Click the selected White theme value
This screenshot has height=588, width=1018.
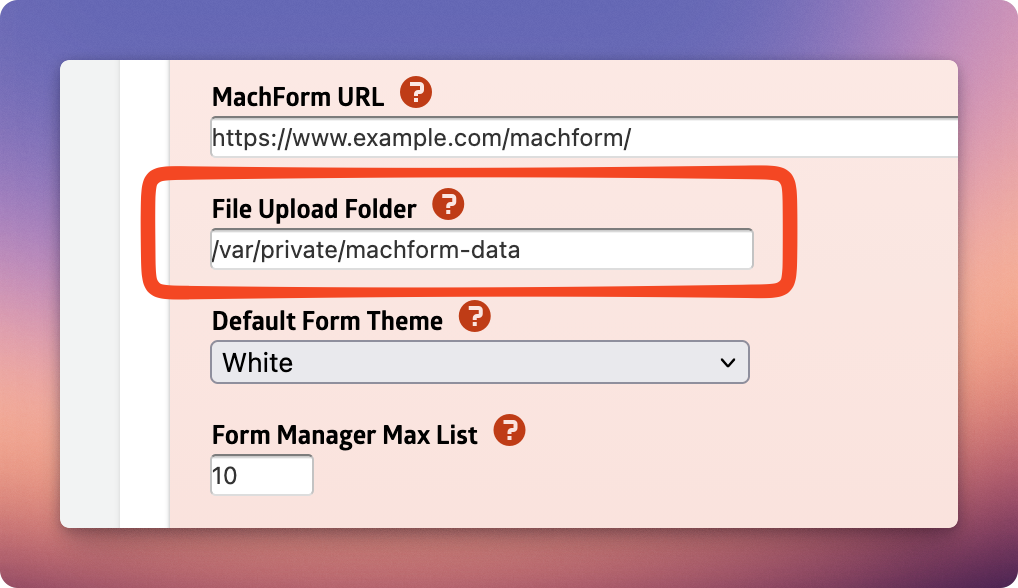click(x=257, y=363)
